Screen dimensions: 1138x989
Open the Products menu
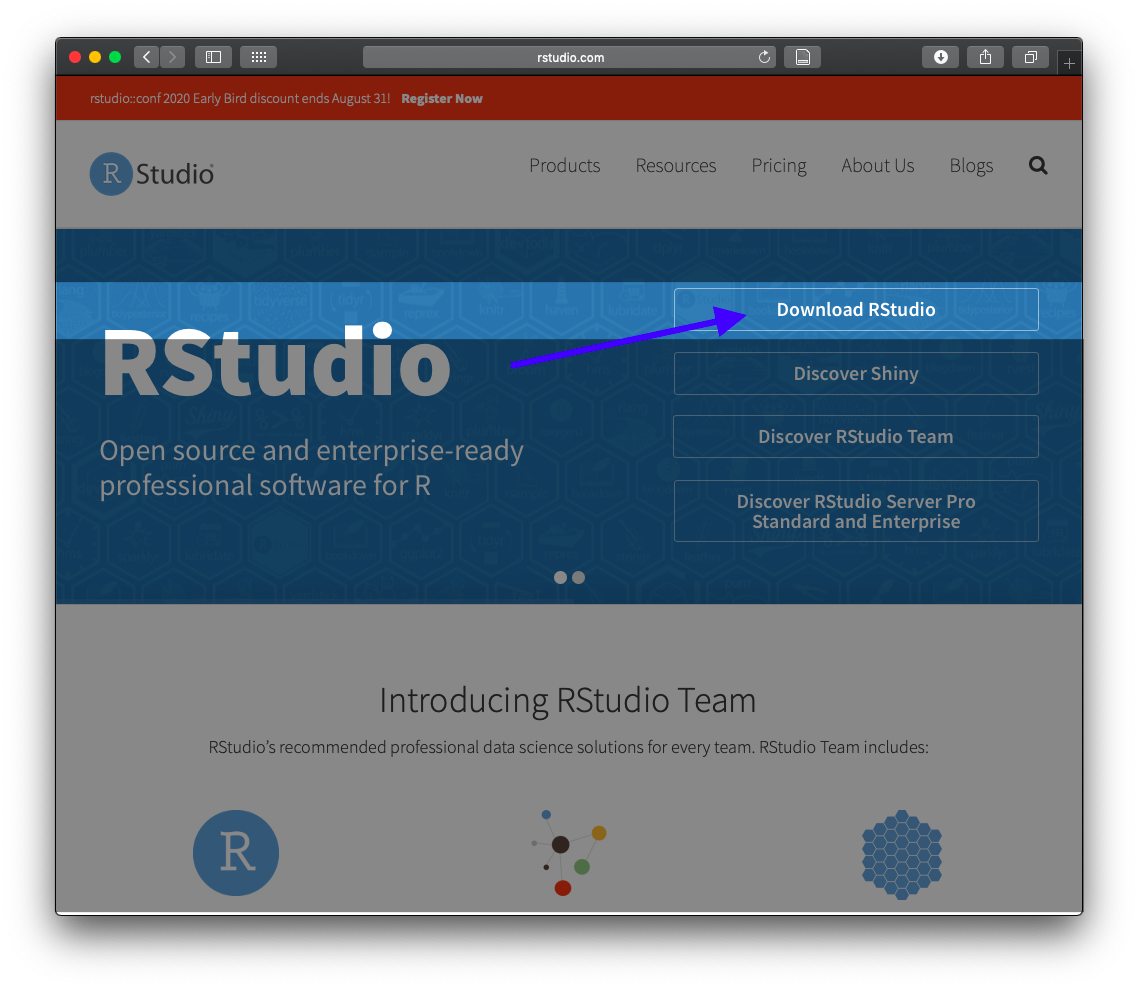click(565, 165)
